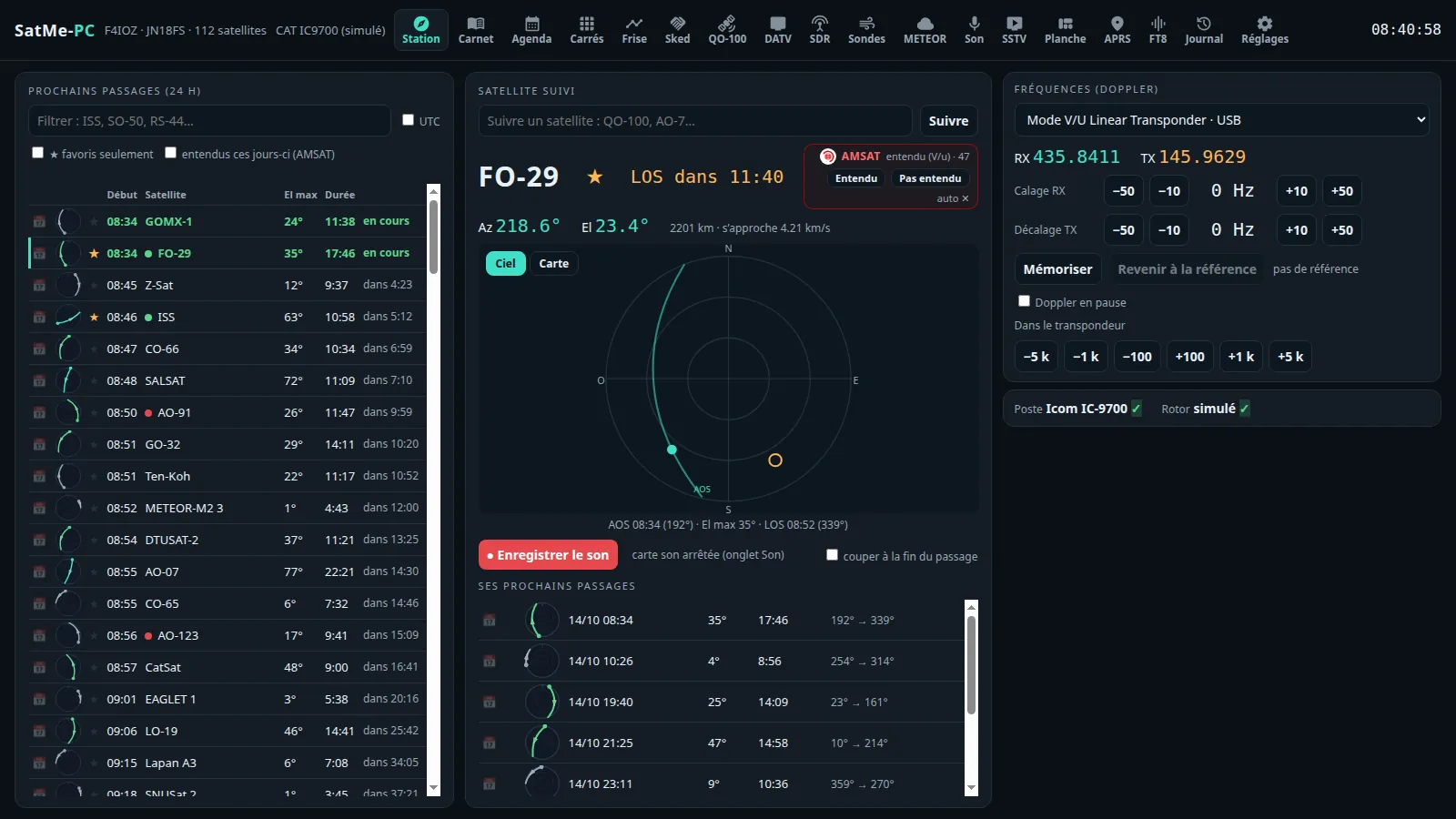Click the Filtrer satellites input field

click(209, 121)
